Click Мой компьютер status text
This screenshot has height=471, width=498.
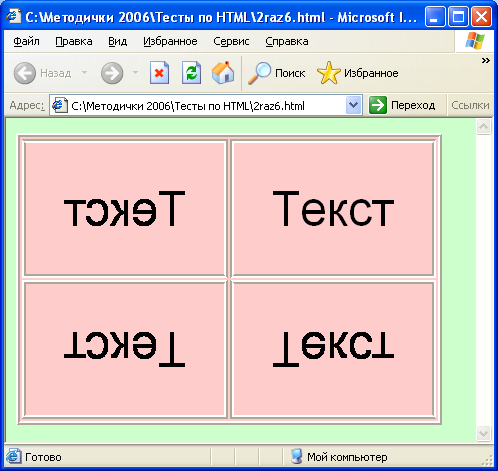point(347,457)
